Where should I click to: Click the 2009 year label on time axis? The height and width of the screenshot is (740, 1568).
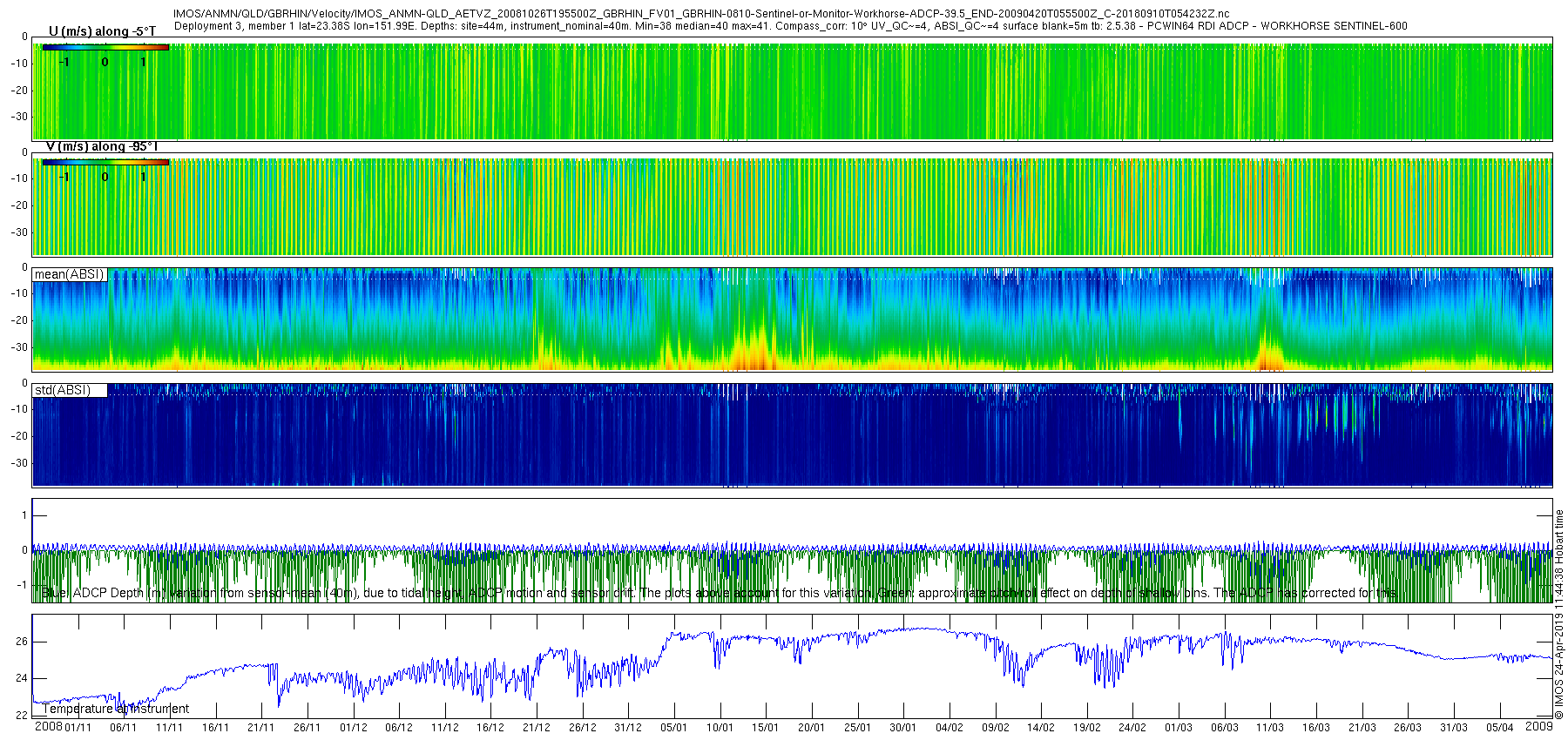[1539, 726]
